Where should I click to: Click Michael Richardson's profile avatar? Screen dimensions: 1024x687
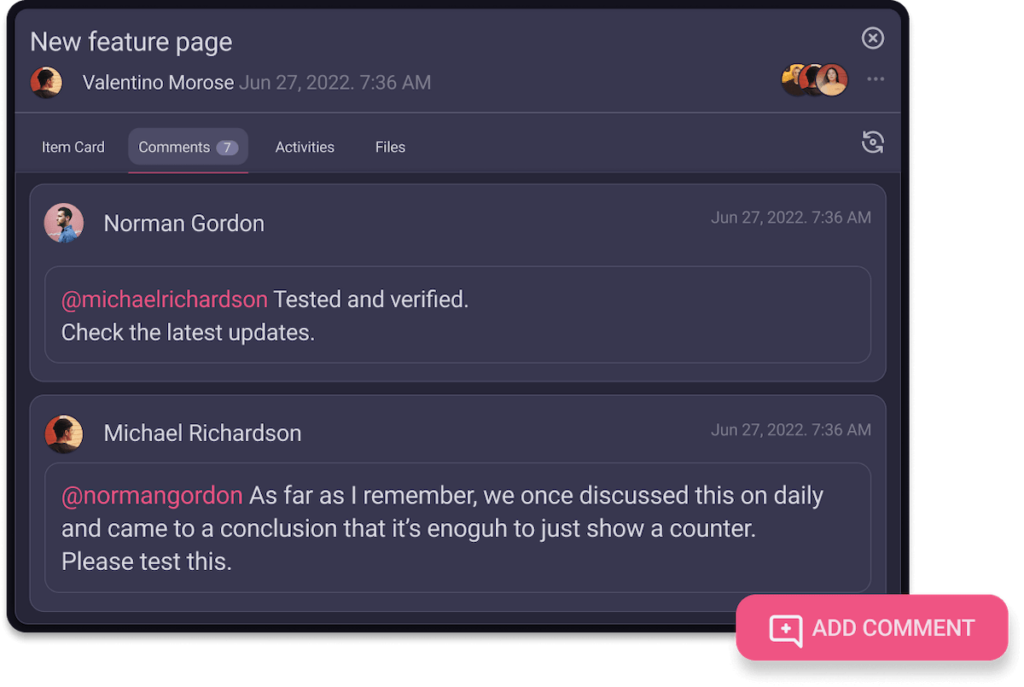[64, 433]
